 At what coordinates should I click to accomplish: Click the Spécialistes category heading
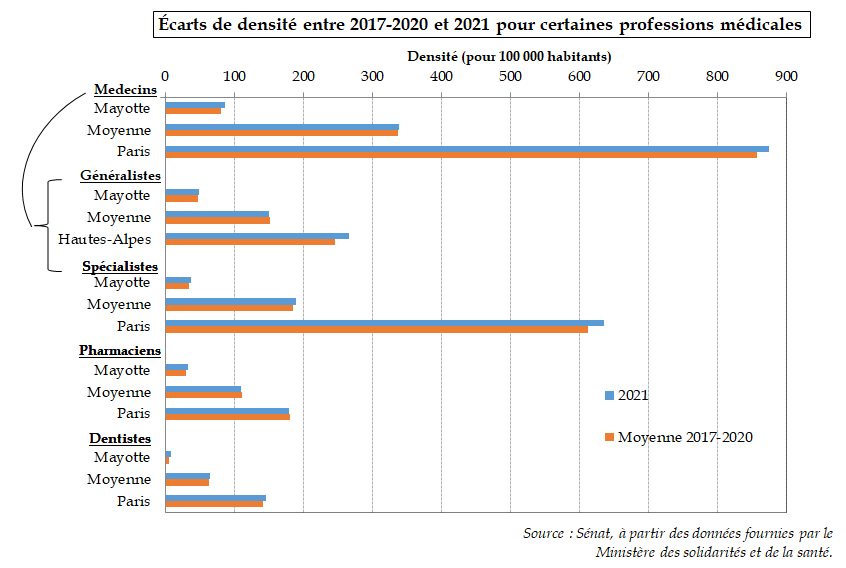[x=119, y=267]
